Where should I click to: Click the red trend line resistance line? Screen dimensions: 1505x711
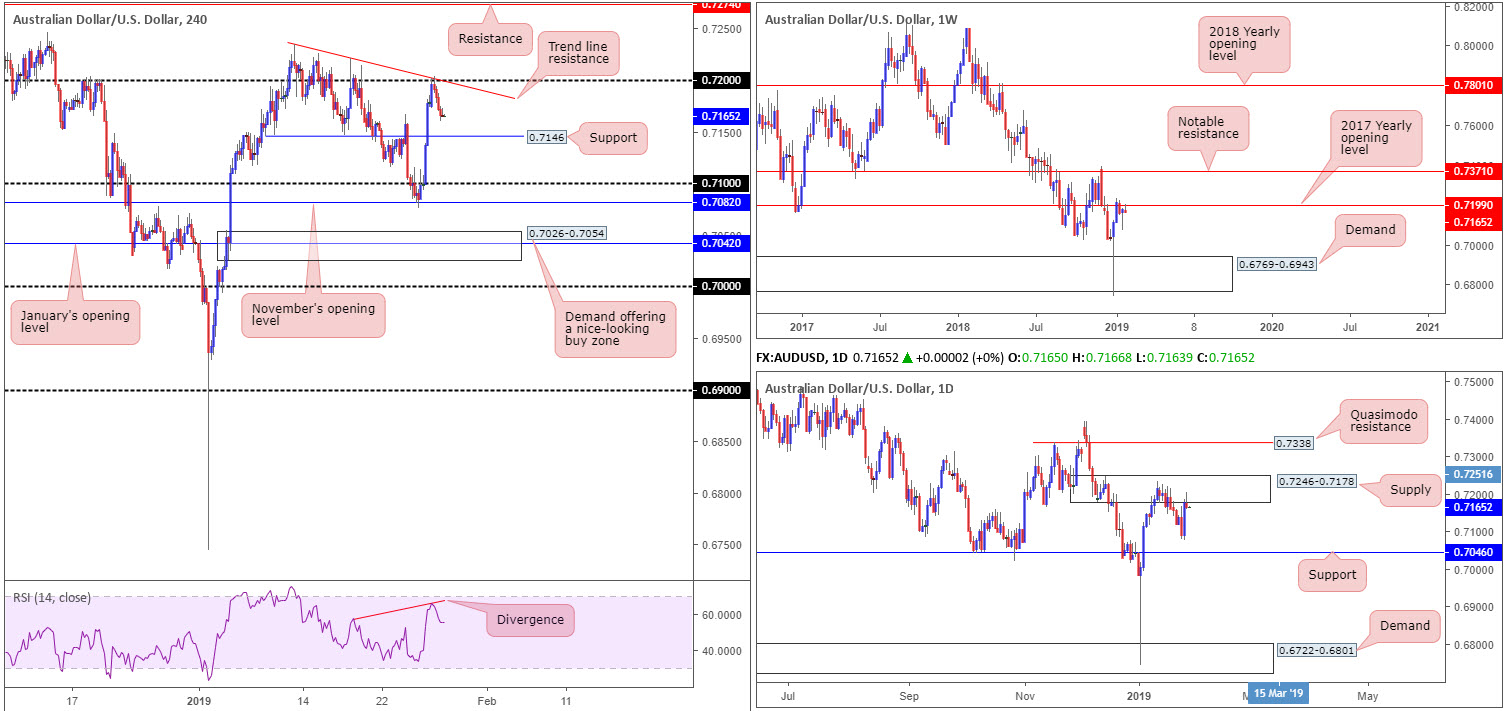click(400, 70)
